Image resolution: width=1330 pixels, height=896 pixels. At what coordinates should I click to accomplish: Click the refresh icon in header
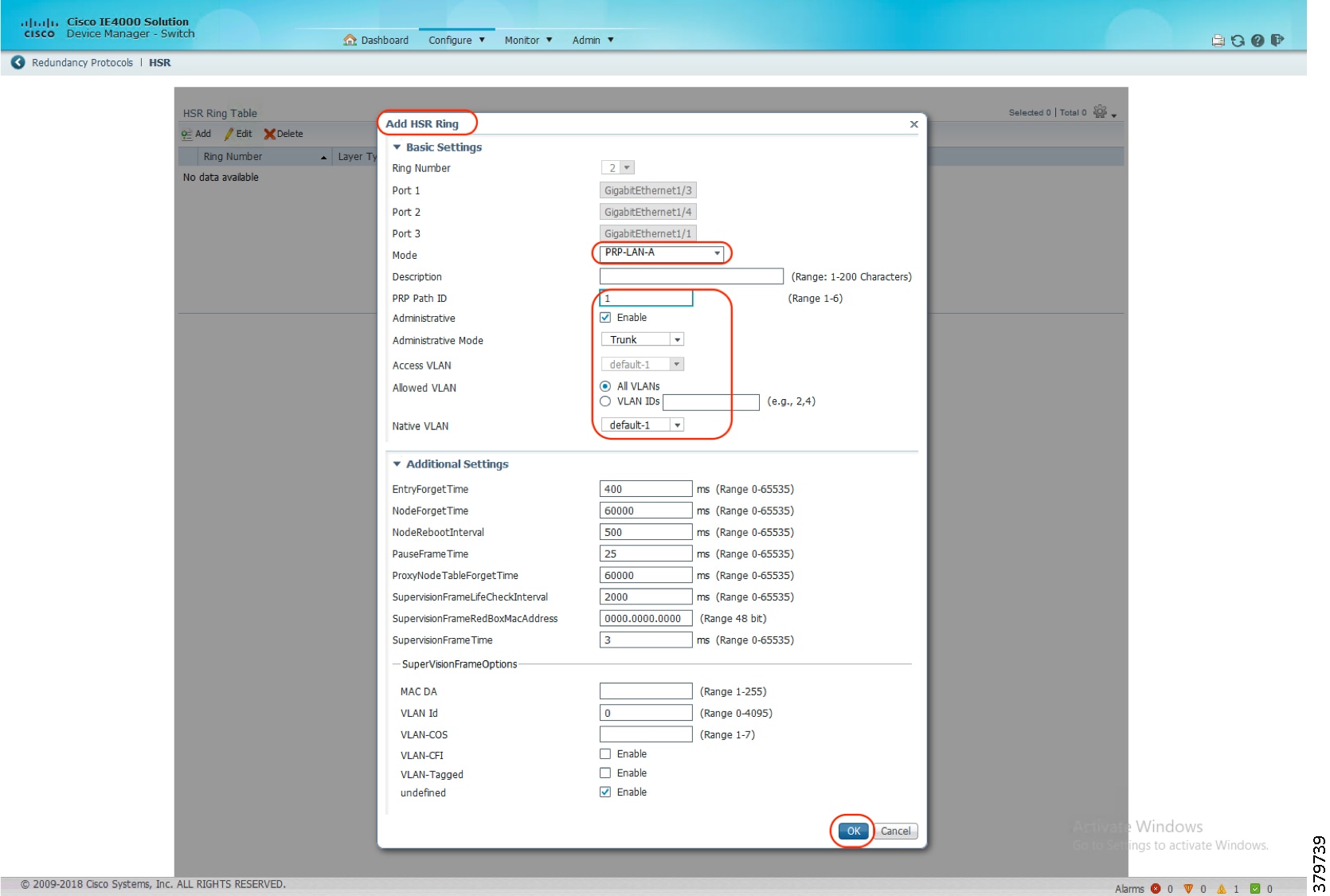(1238, 41)
